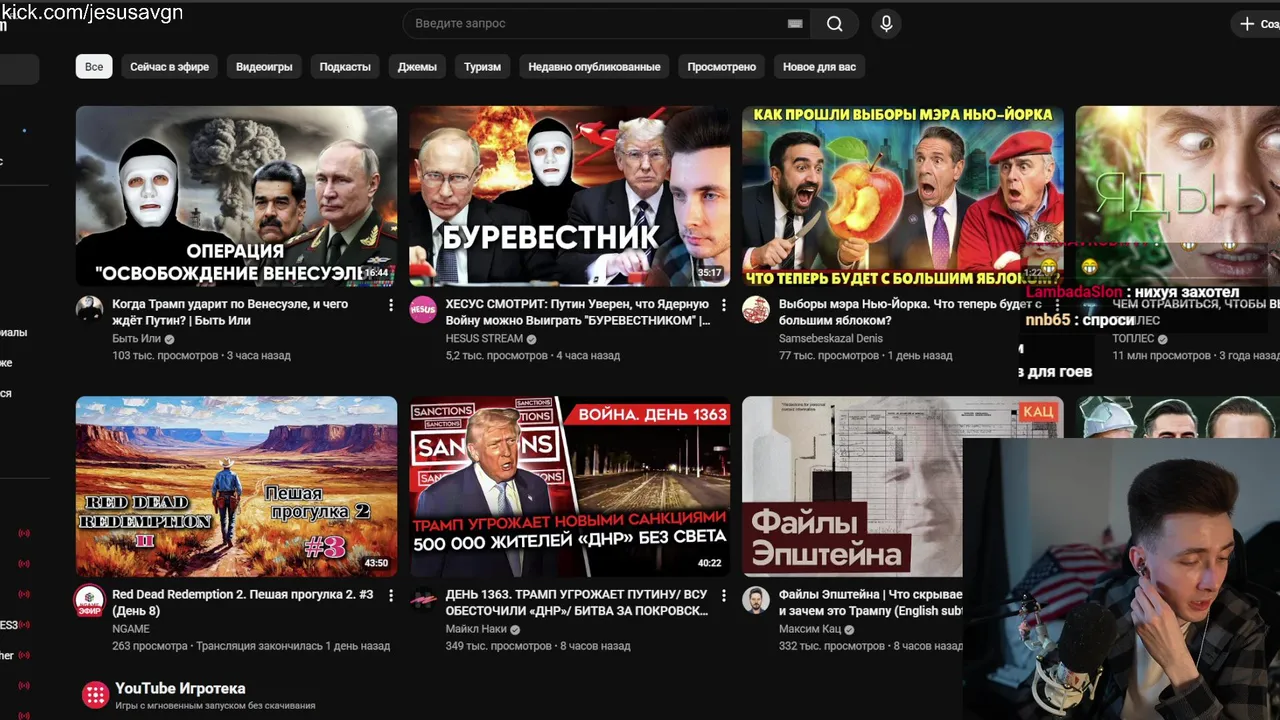The image size is (1280, 720).
Task: Go to 'Быть Или' channel name
Action: pos(136,339)
